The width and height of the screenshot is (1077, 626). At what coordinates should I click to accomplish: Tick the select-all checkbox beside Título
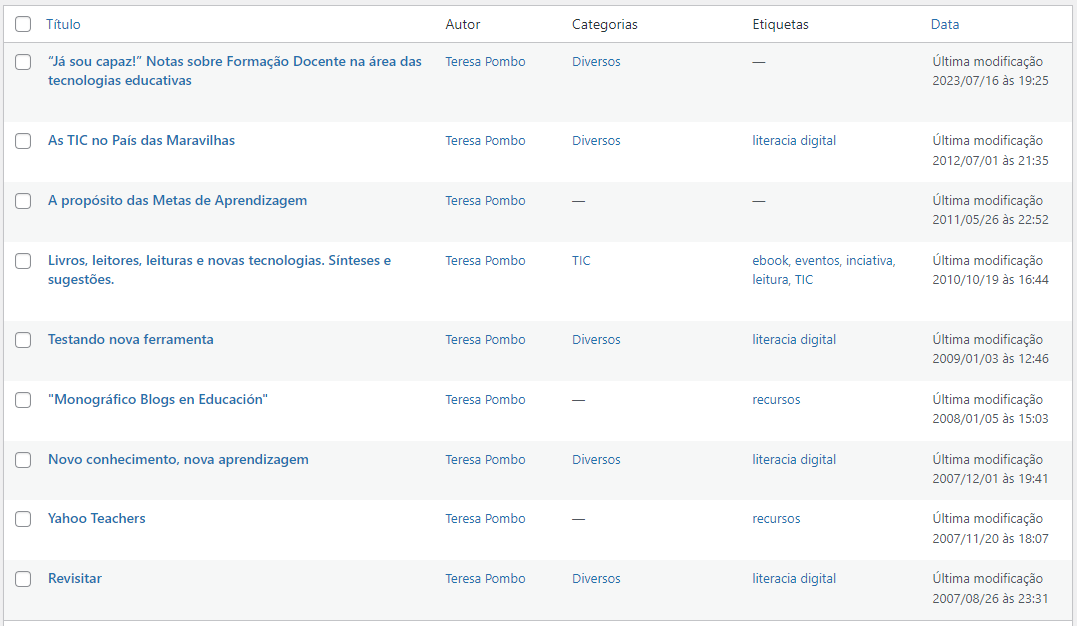coord(23,24)
